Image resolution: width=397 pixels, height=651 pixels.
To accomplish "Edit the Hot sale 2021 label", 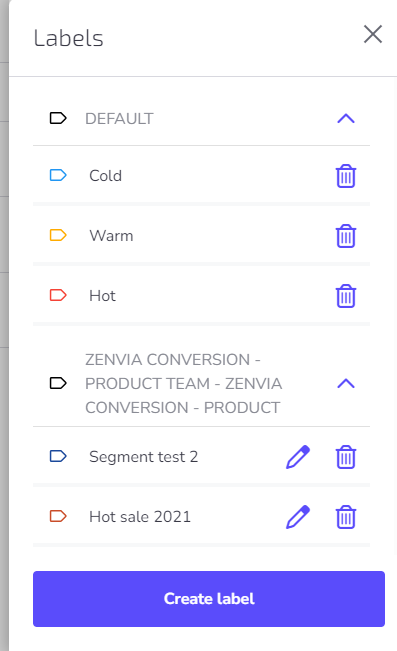I will (x=298, y=517).
